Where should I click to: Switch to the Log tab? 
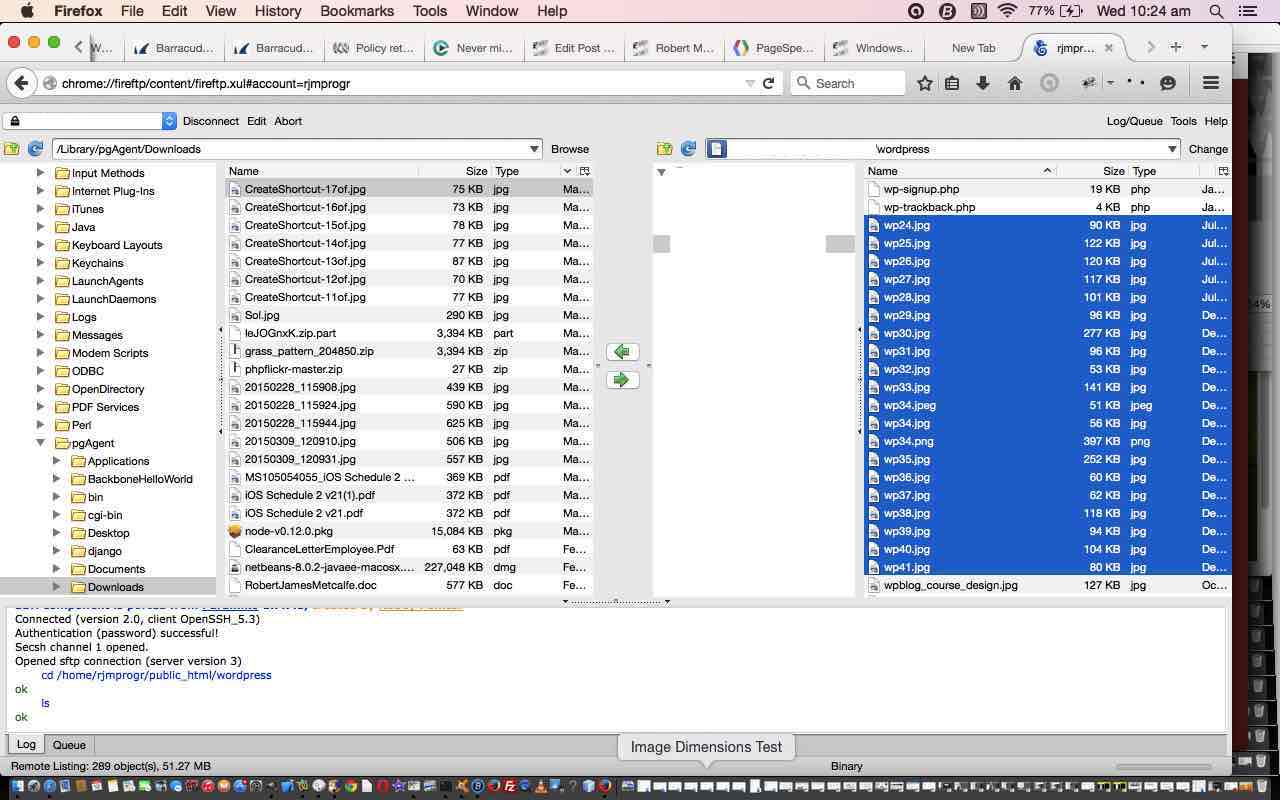26,745
